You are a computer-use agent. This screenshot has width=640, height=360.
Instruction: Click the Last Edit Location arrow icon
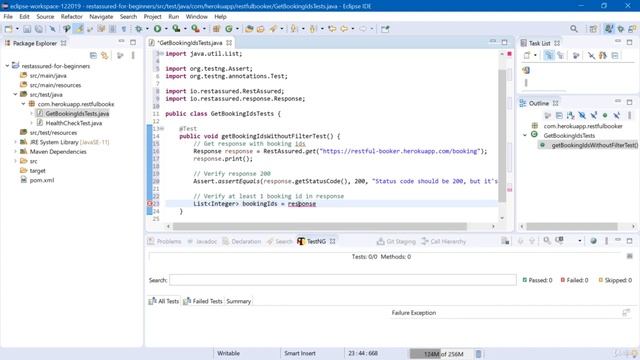pyautogui.click(x=332, y=29)
